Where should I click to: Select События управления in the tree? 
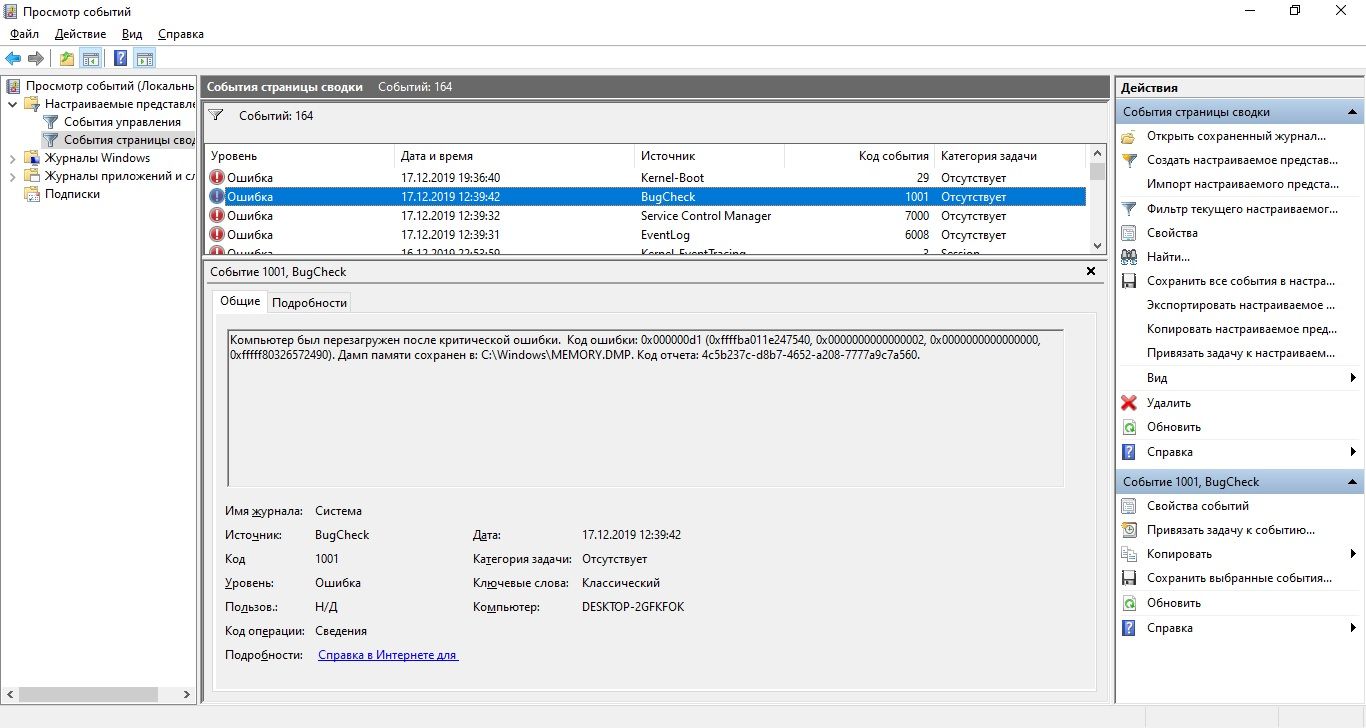[122, 122]
